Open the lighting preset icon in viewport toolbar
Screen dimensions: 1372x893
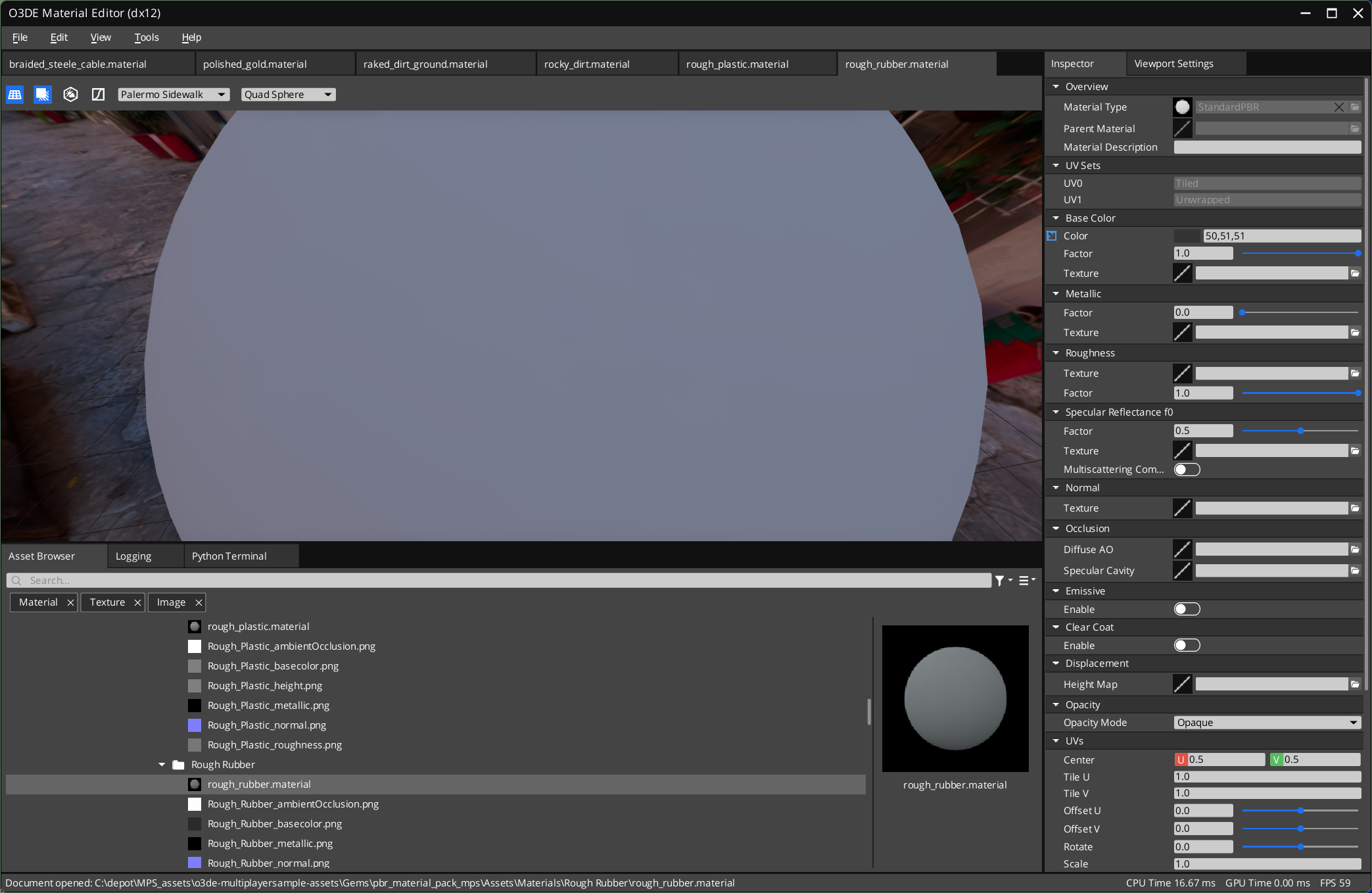point(70,94)
